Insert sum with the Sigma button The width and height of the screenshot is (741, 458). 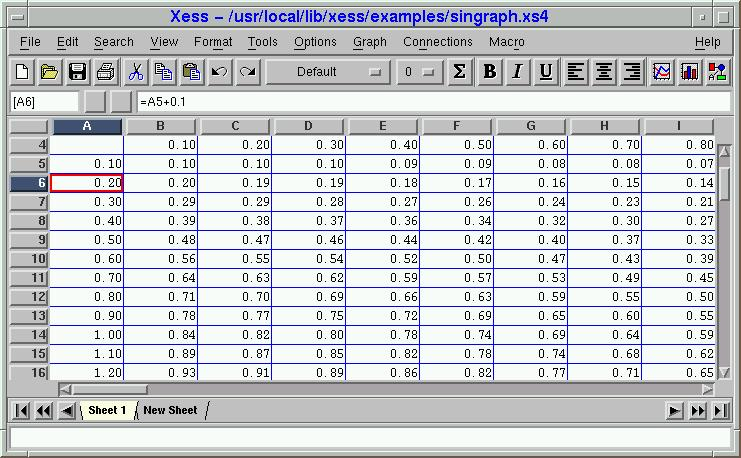(x=459, y=72)
